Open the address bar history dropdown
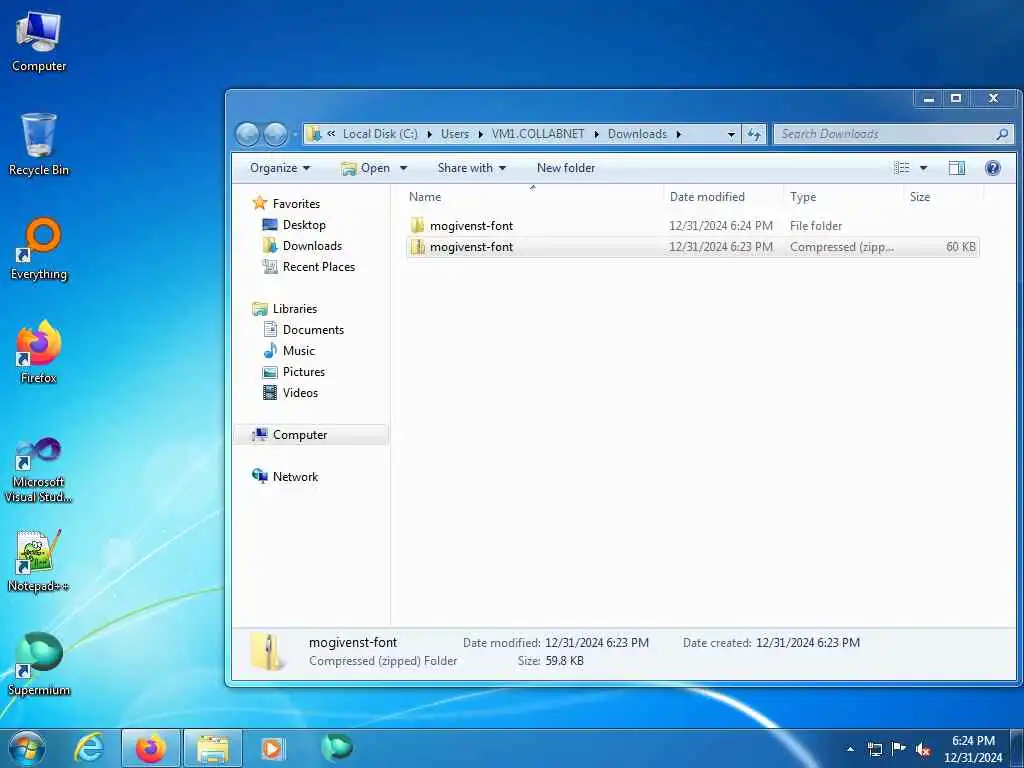1024x768 pixels. point(731,134)
